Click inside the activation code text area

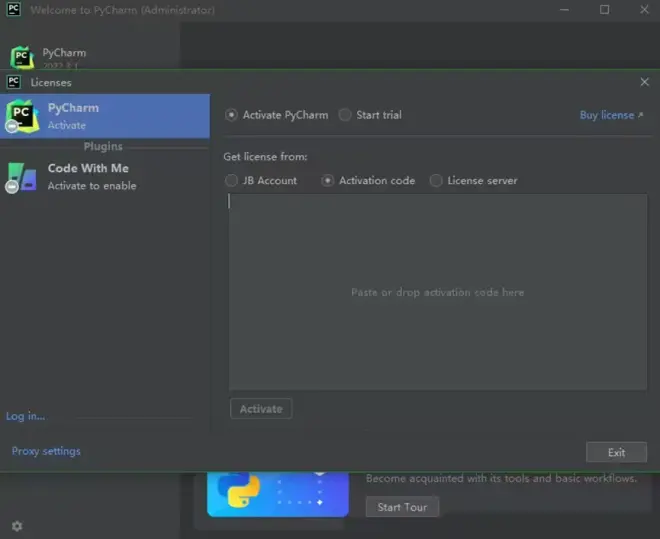pyautogui.click(x=438, y=292)
